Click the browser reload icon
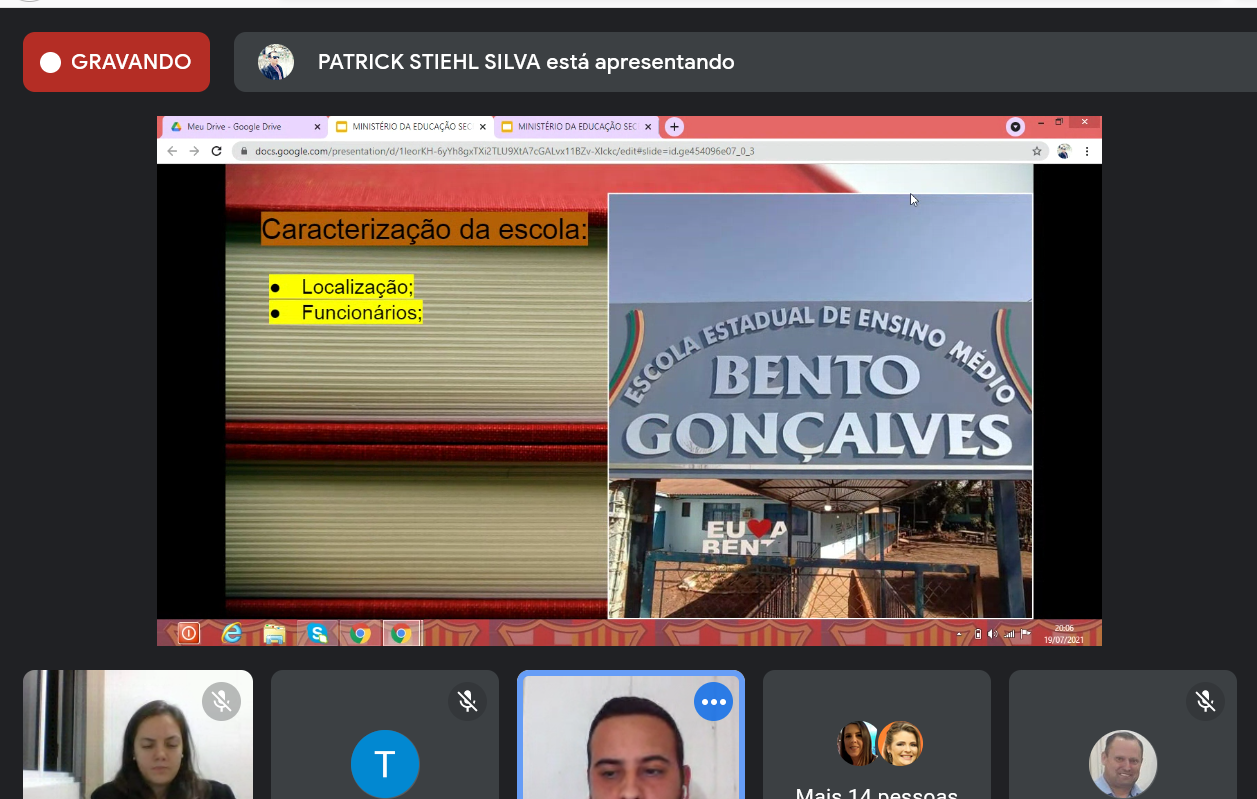The width and height of the screenshot is (1257, 799). (216, 151)
